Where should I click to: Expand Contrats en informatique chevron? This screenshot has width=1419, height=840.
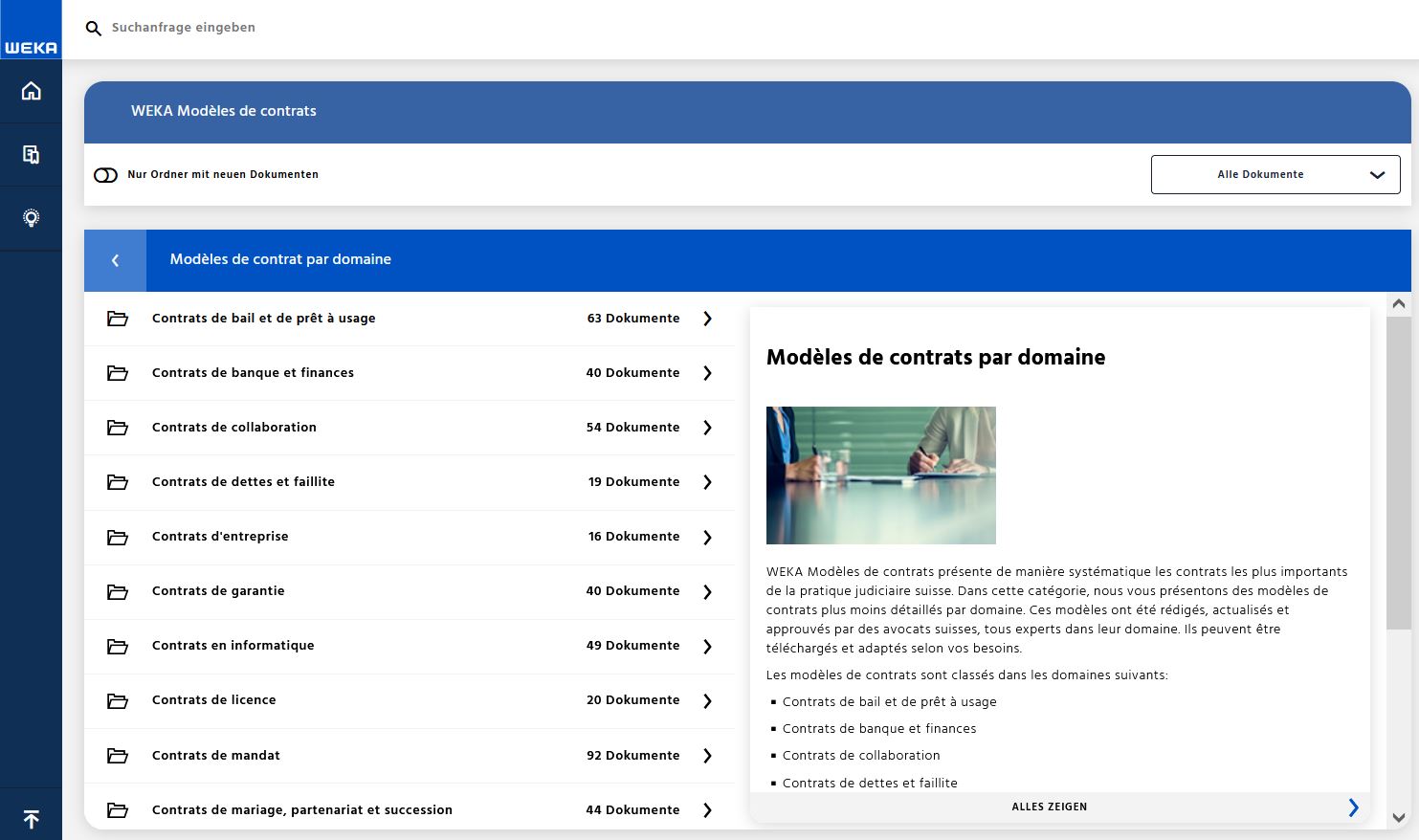(707, 647)
